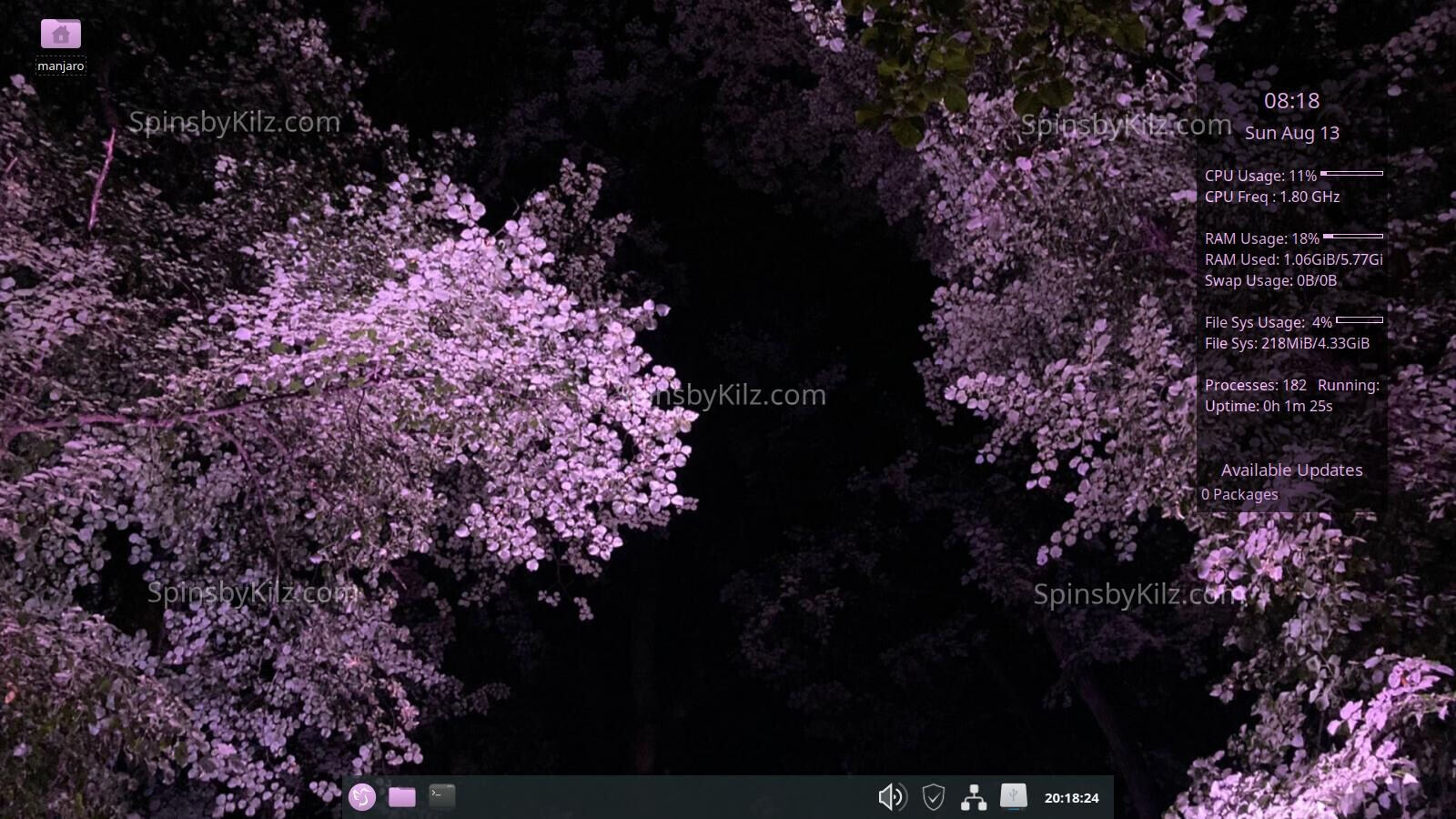Click the CPU Usage progress bar
1456x819 pixels.
pyautogui.click(x=1351, y=173)
